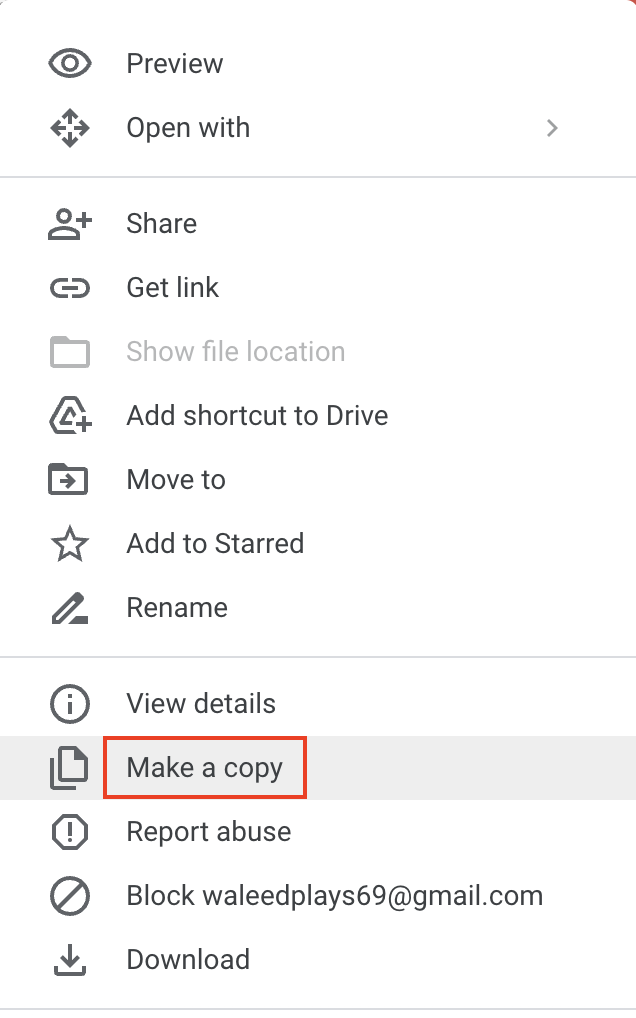Click the Report abuse warning icon
This screenshot has width=636, height=1018.
70,832
